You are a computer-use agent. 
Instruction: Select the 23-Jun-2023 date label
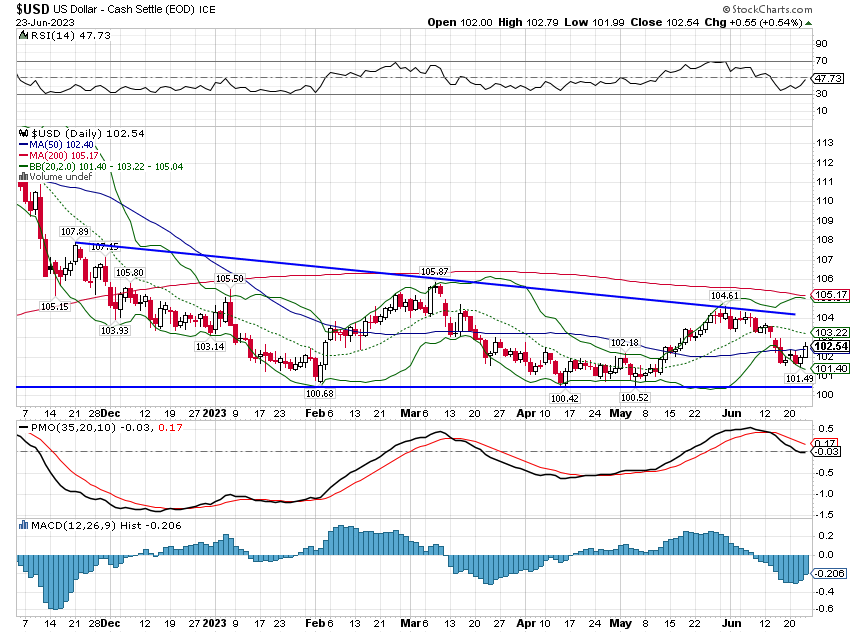[x=46, y=23]
